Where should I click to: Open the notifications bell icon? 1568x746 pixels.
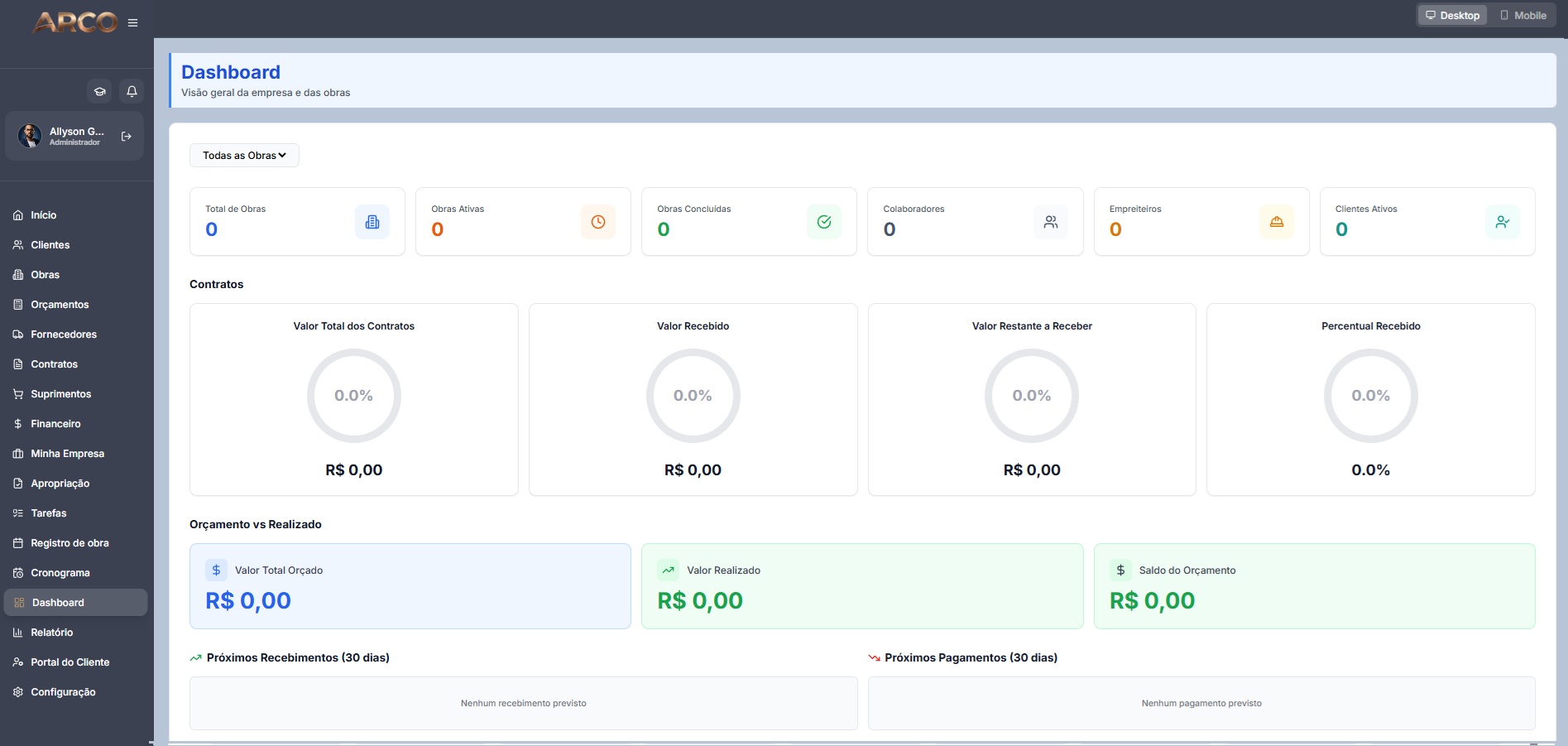point(132,91)
